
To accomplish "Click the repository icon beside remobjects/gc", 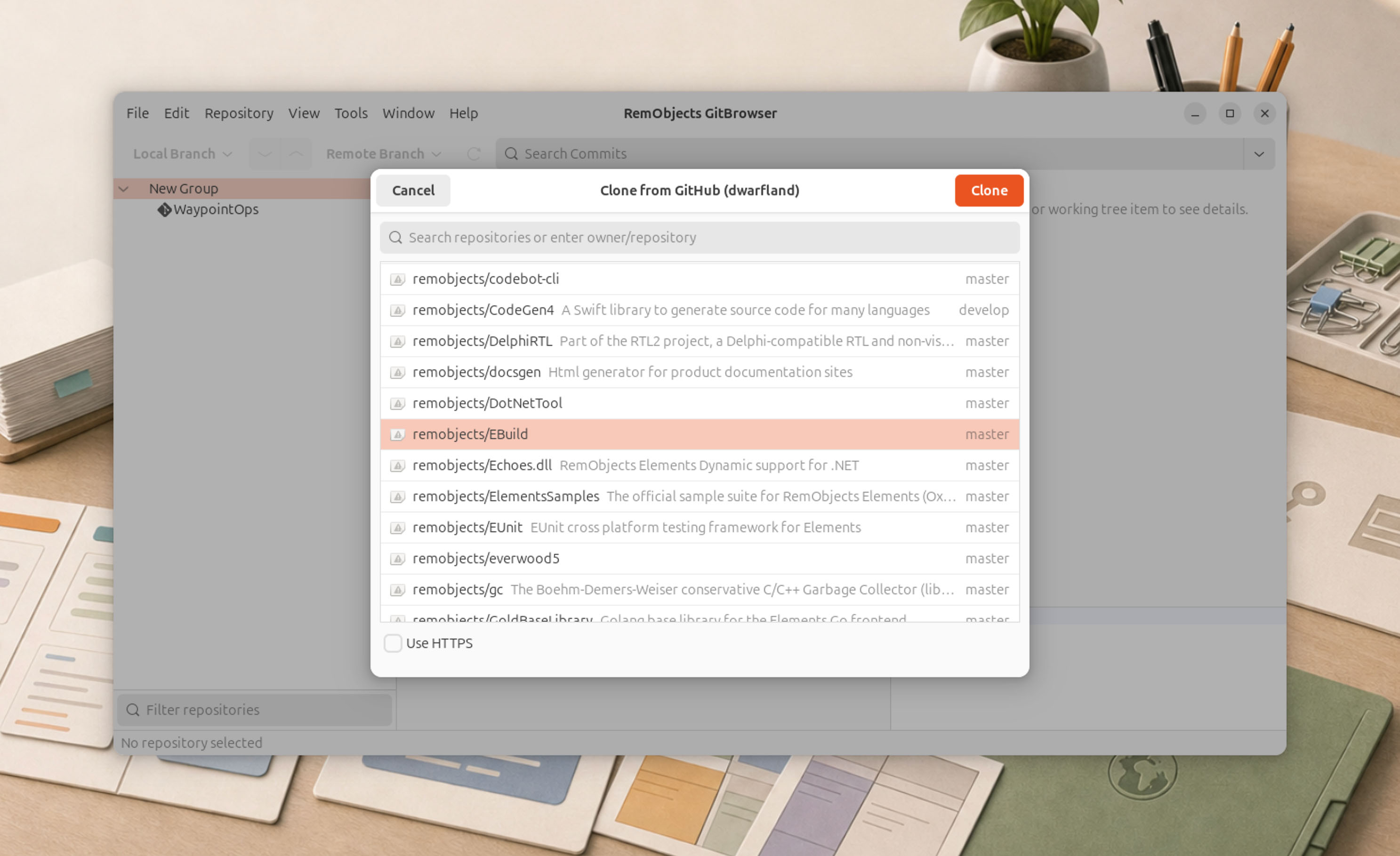I will 397,590.
